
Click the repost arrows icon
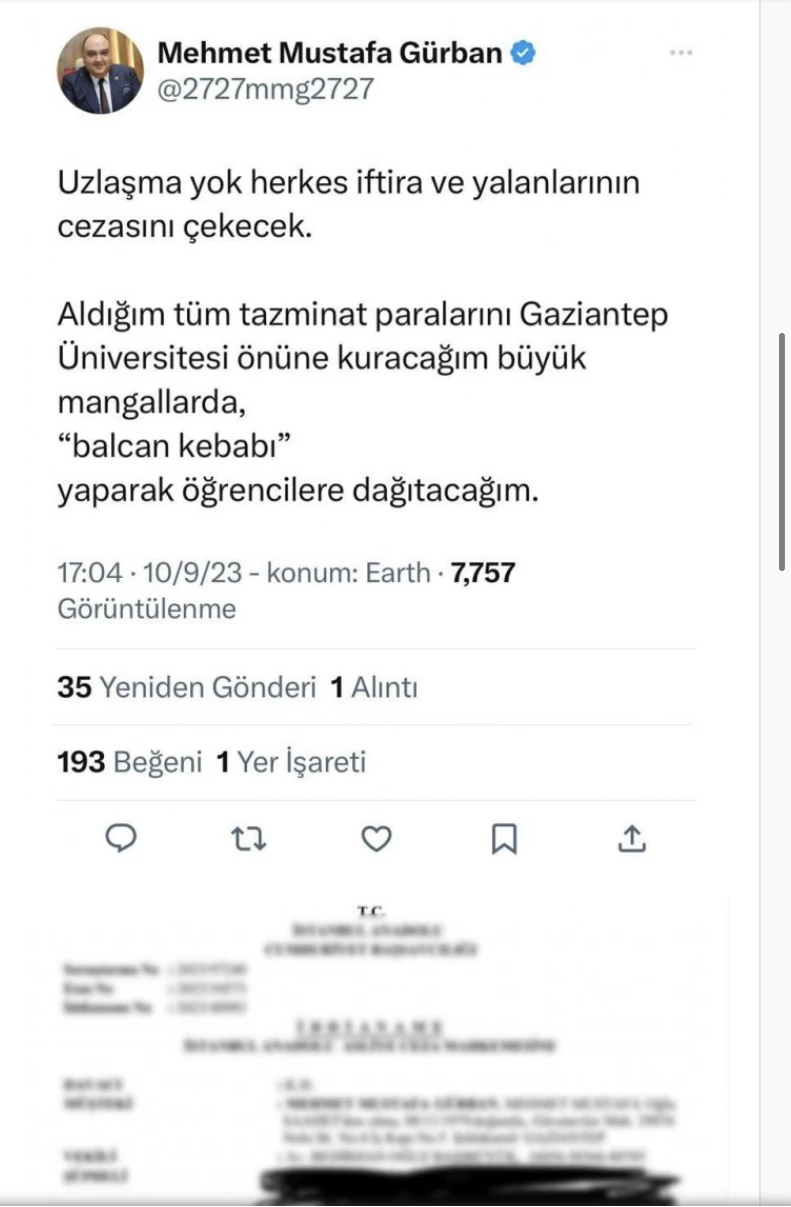(248, 839)
